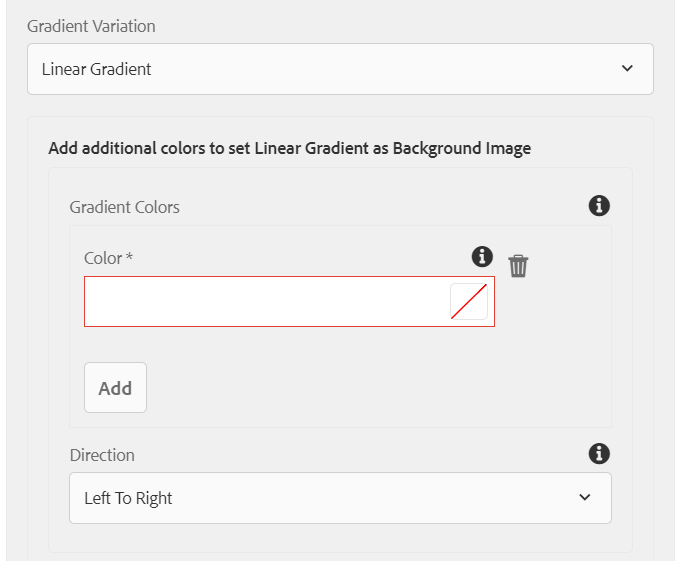
Task: Open the Direction info tooltip icon
Action: click(599, 454)
